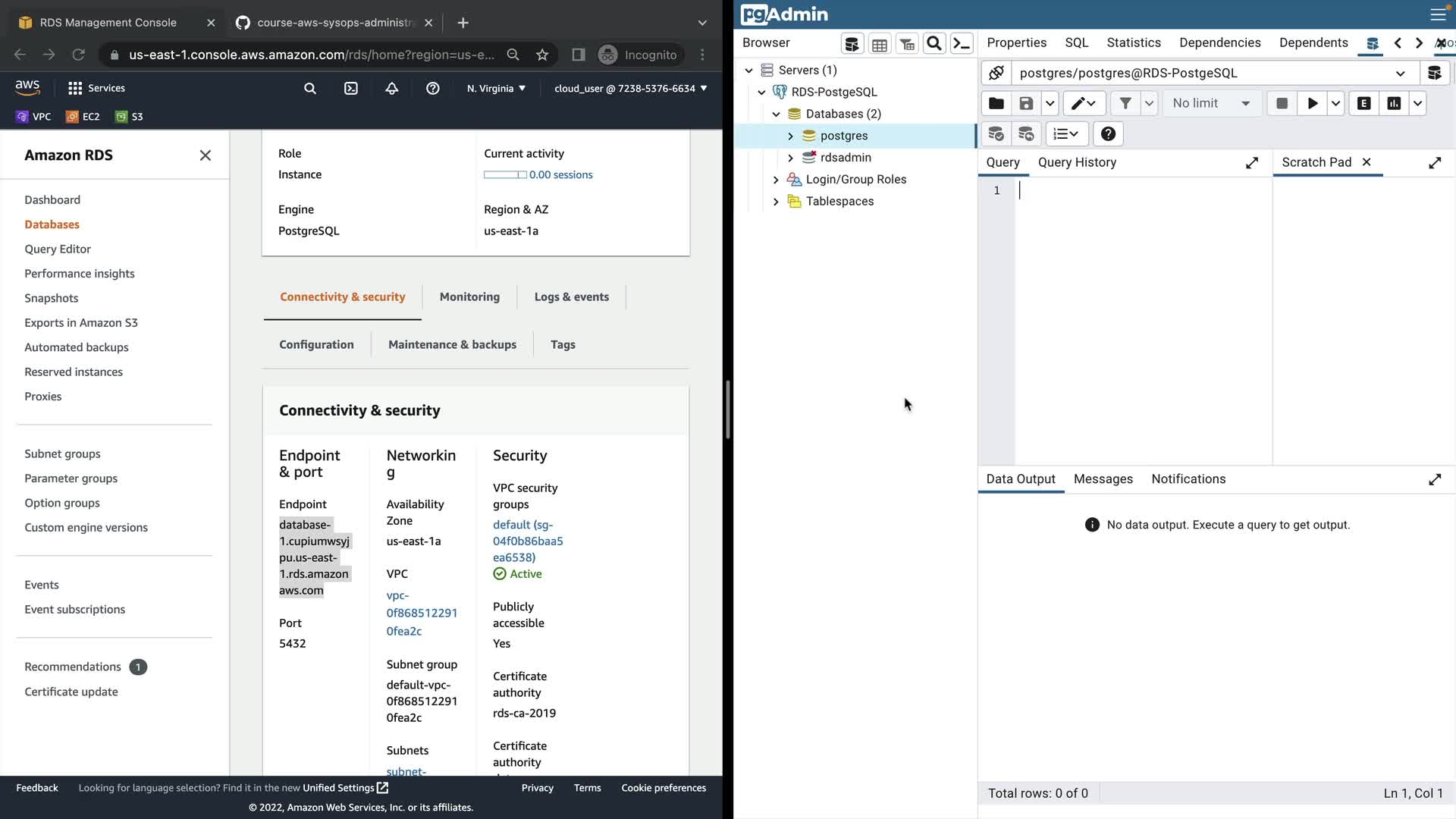
Task: Open the PSQL tool terminal icon
Action: 962,44
